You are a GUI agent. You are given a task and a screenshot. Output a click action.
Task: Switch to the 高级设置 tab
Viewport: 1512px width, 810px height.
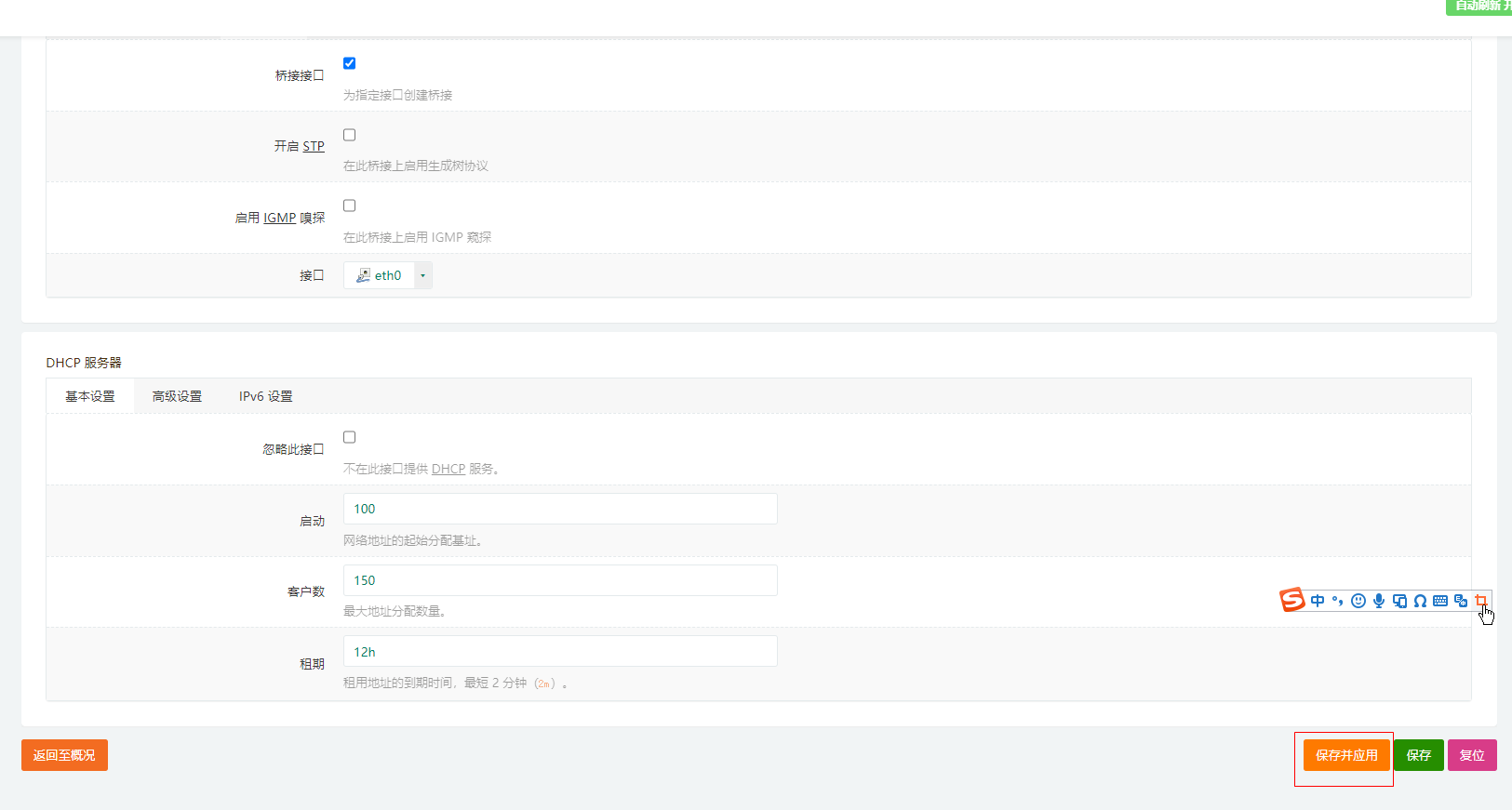177,396
